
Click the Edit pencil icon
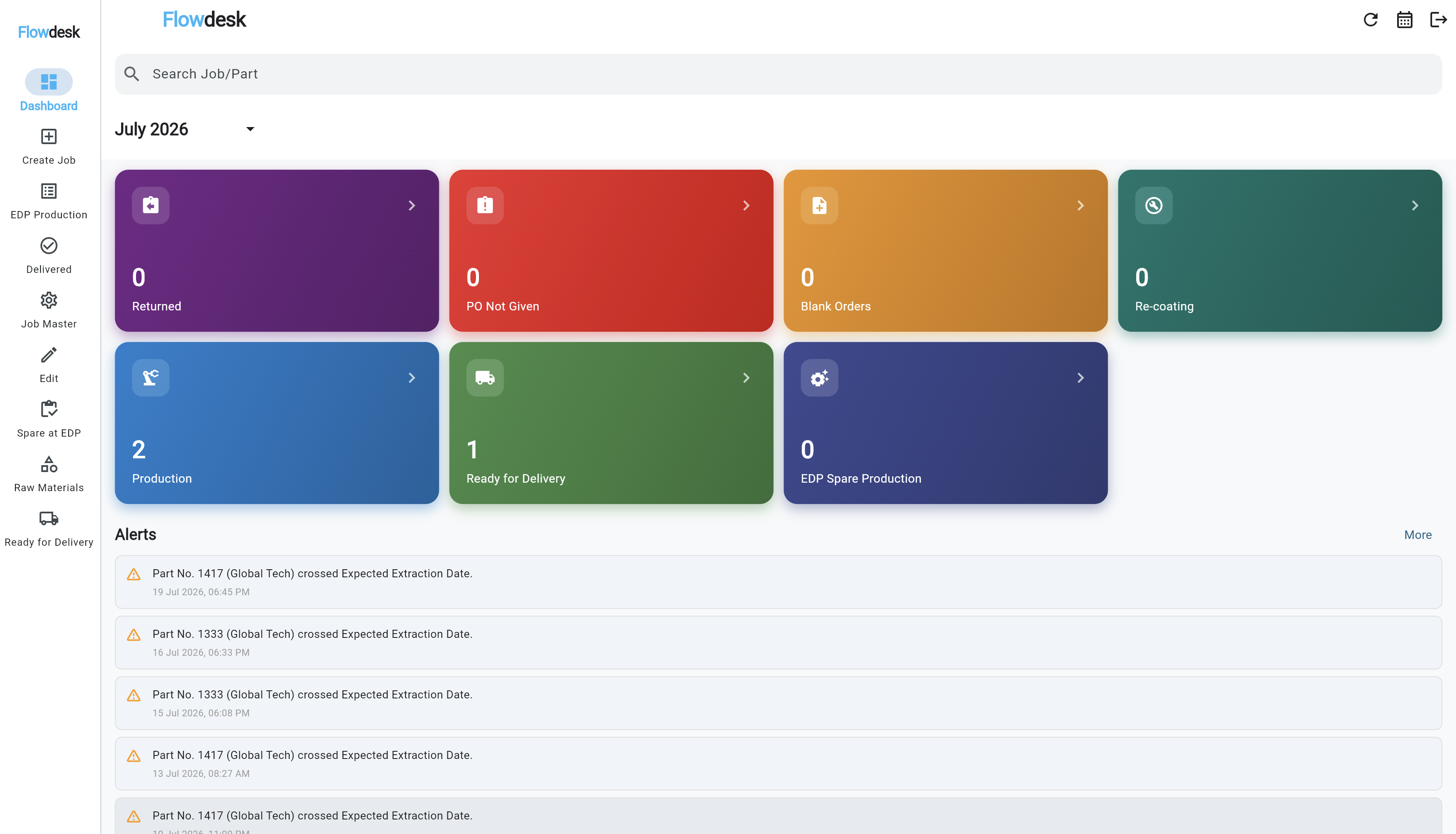(49, 355)
